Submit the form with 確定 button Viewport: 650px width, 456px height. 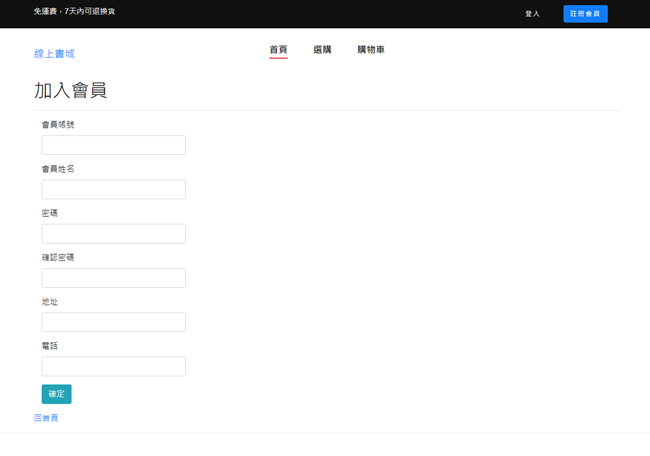56,394
